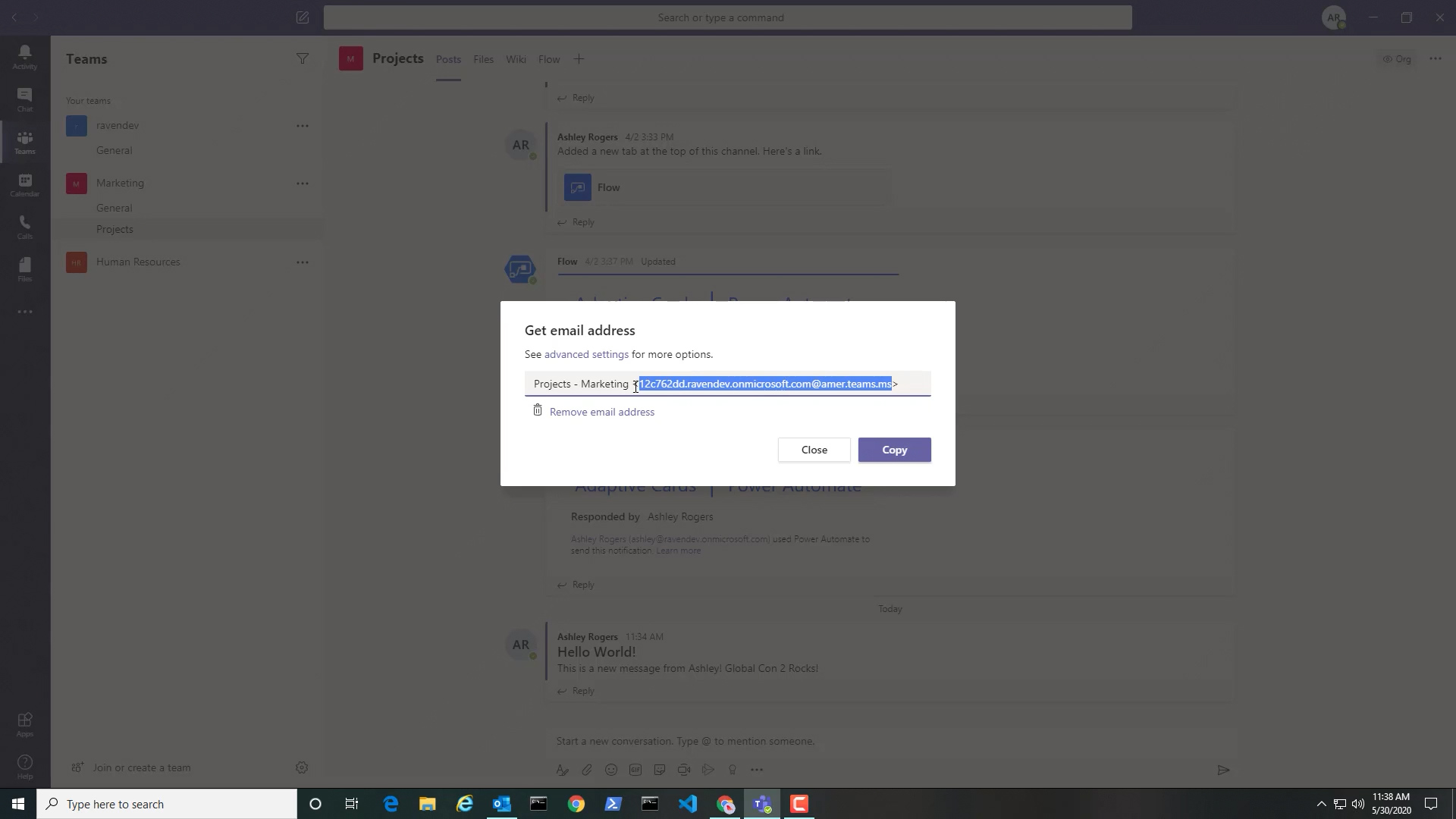Open manage teams gear icon
Viewport: 1456px width, 819px height.
pyautogui.click(x=302, y=767)
